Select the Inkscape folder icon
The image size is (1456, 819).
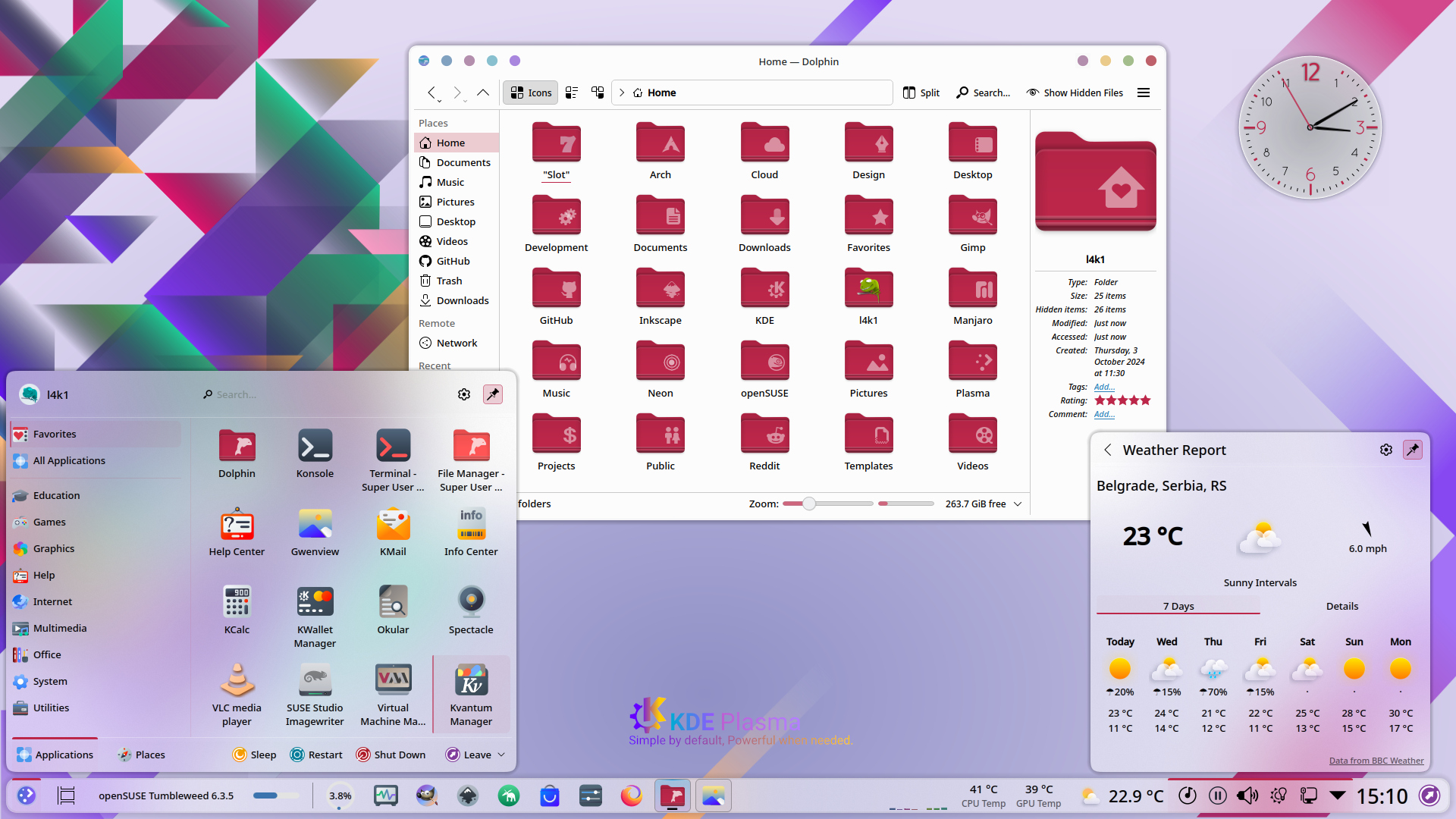click(660, 288)
